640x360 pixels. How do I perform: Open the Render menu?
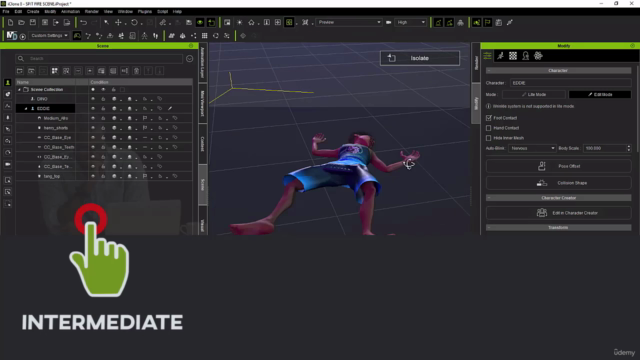click(92, 11)
